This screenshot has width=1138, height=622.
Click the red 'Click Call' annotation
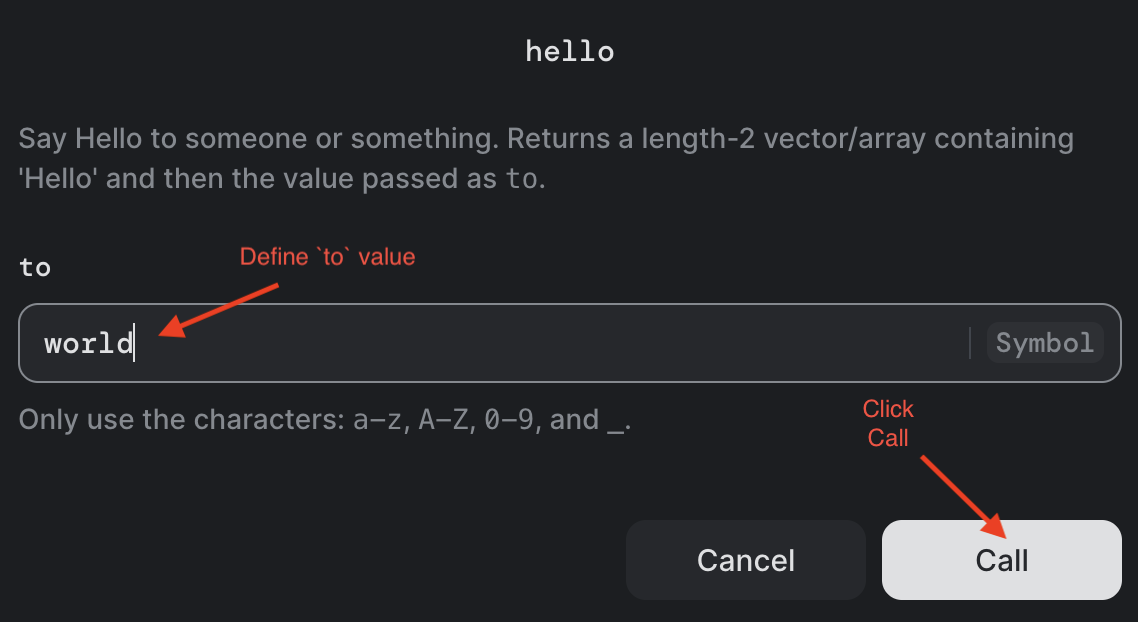[x=887, y=423]
